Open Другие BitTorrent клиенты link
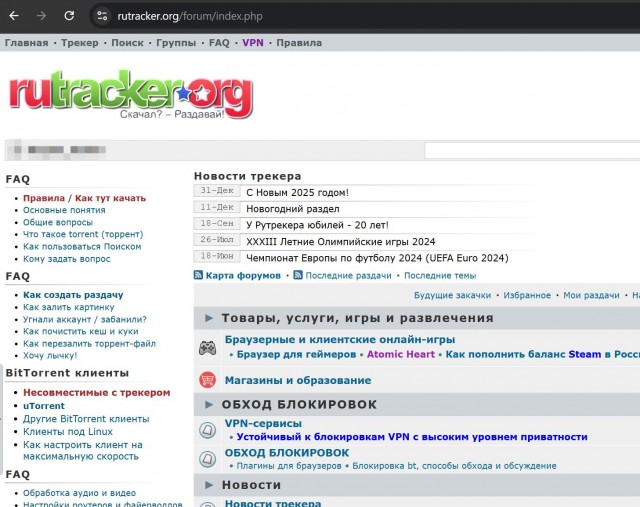The width and height of the screenshot is (640, 507). coord(86,419)
